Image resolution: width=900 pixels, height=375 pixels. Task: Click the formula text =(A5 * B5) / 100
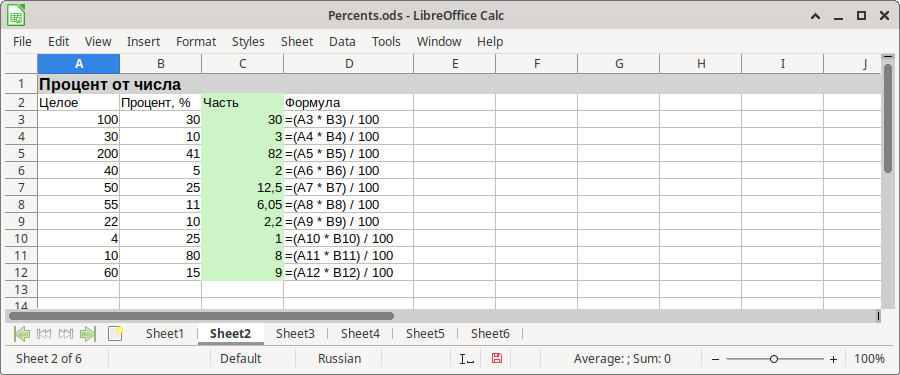(332, 153)
